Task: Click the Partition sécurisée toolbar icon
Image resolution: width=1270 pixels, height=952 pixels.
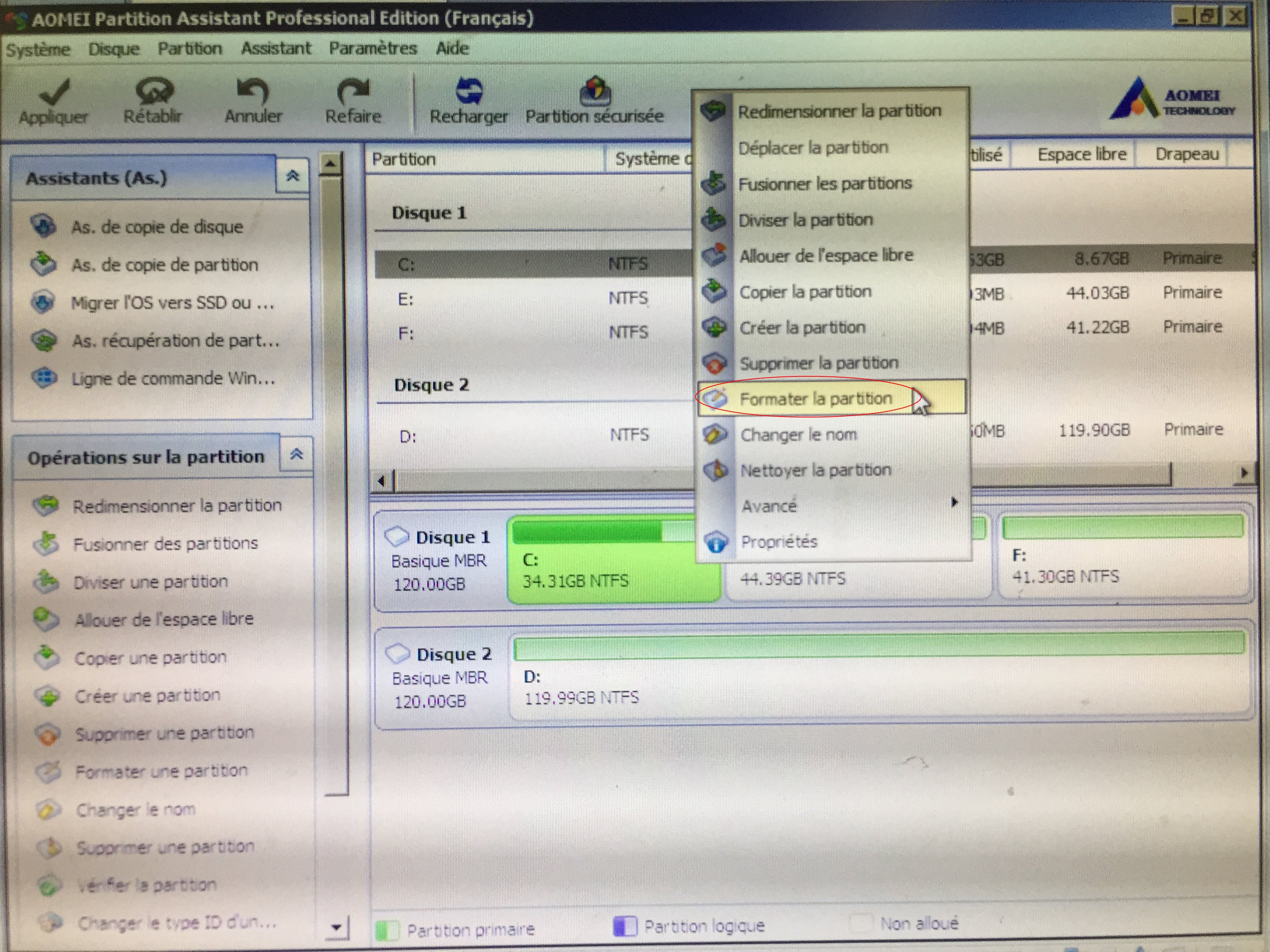Action: (595, 91)
